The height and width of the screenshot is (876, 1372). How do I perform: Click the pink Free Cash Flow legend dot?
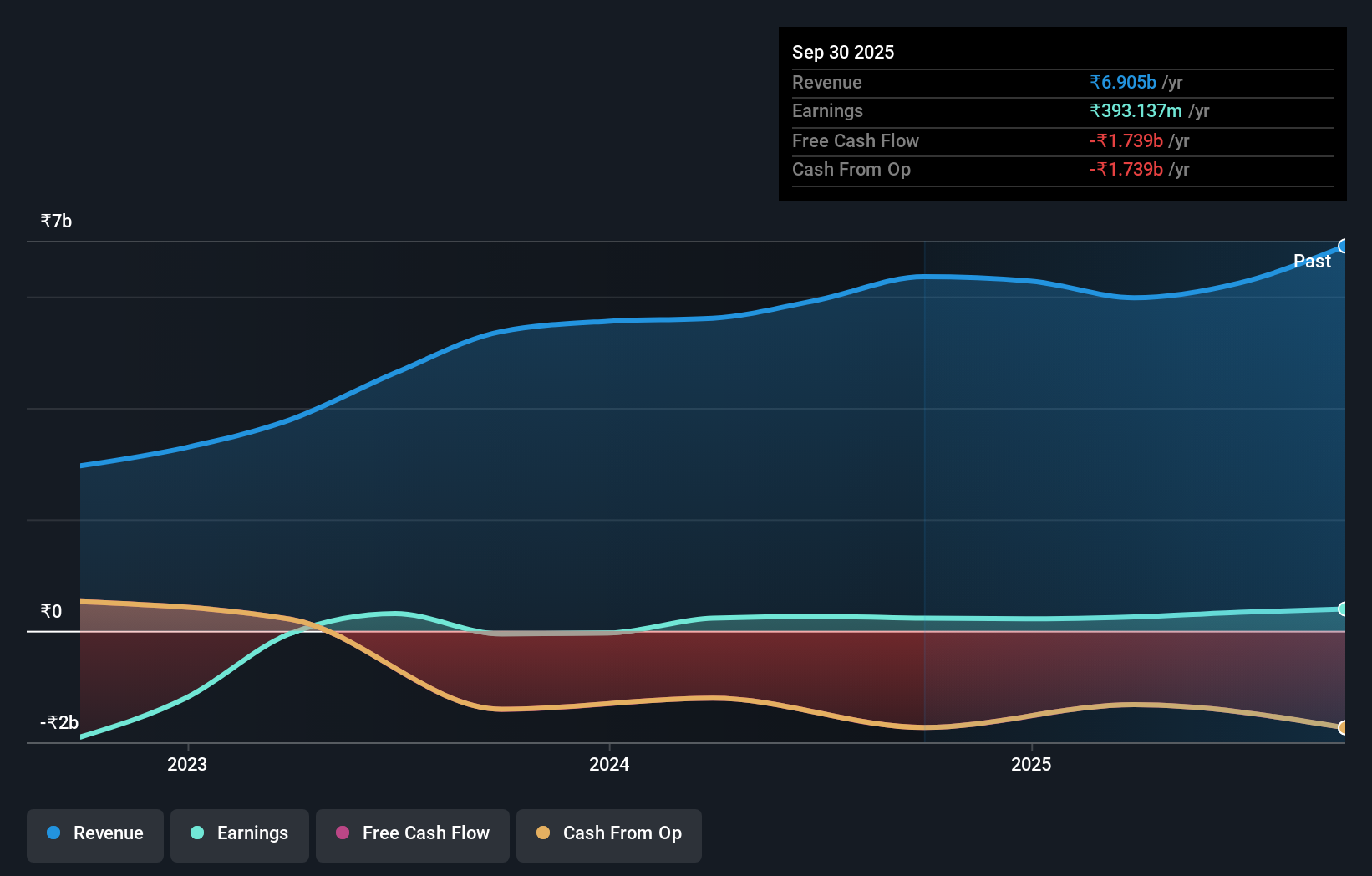point(342,833)
